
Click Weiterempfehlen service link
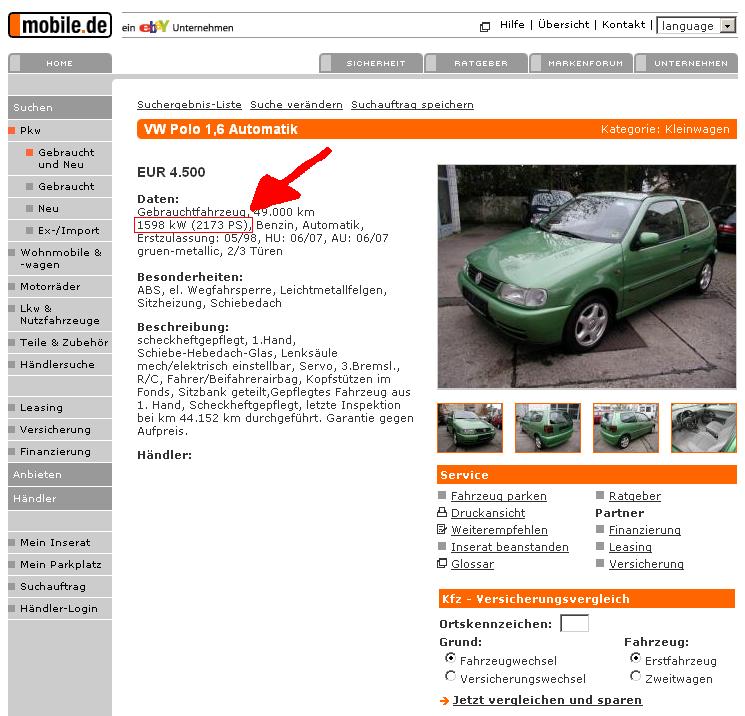tap(499, 530)
